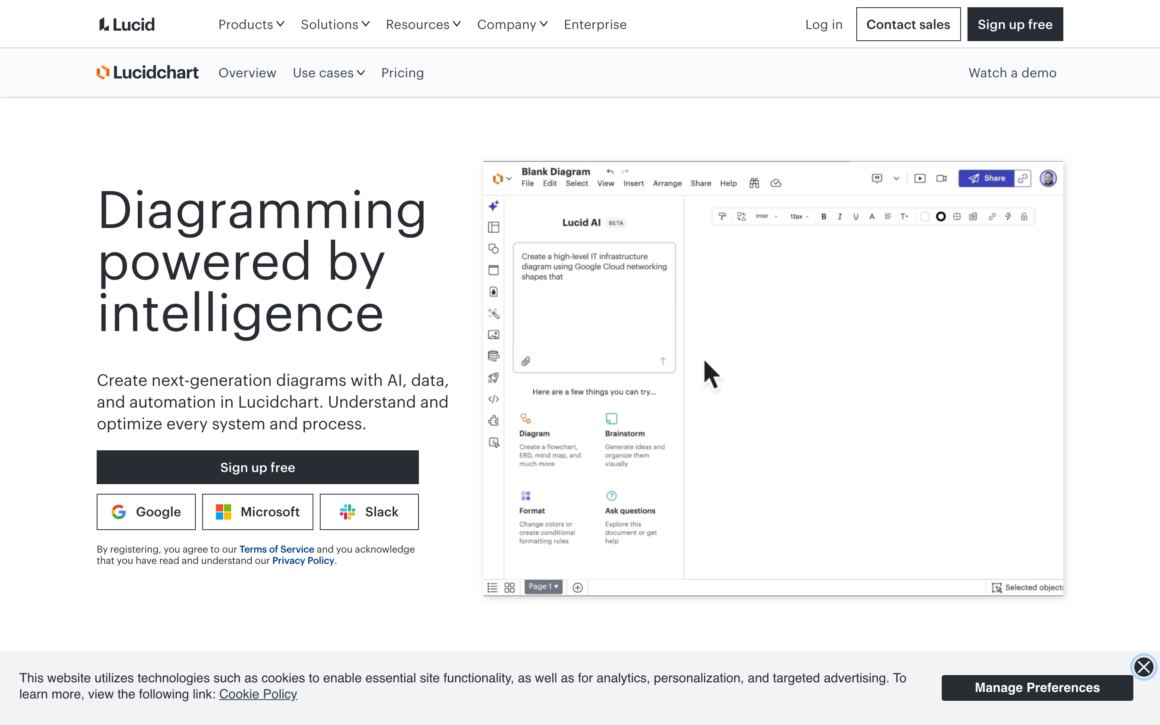1160x725 pixels.
Task: Click the lightning bolt action icon
Action: pos(1008,217)
